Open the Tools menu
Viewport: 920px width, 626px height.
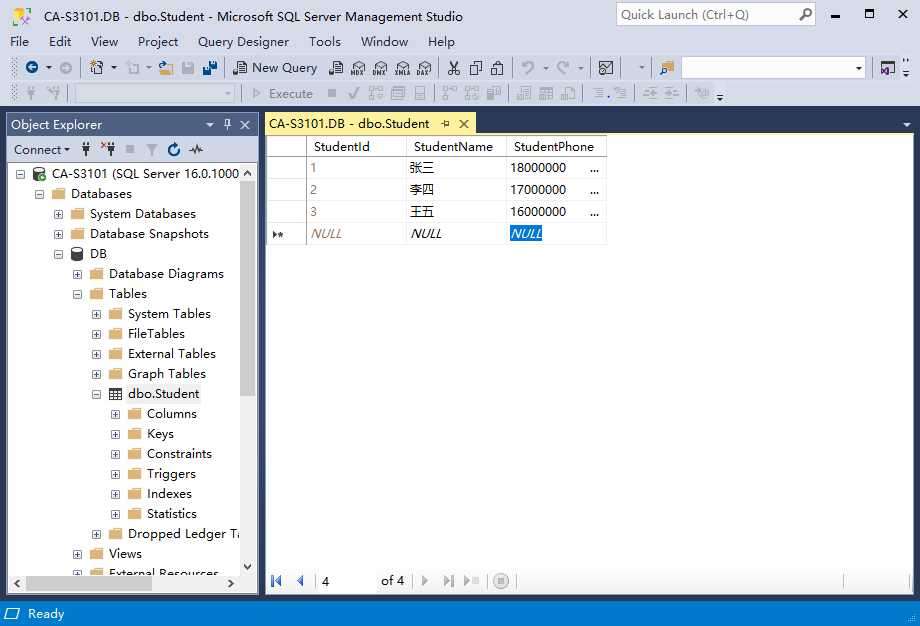click(325, 42)
